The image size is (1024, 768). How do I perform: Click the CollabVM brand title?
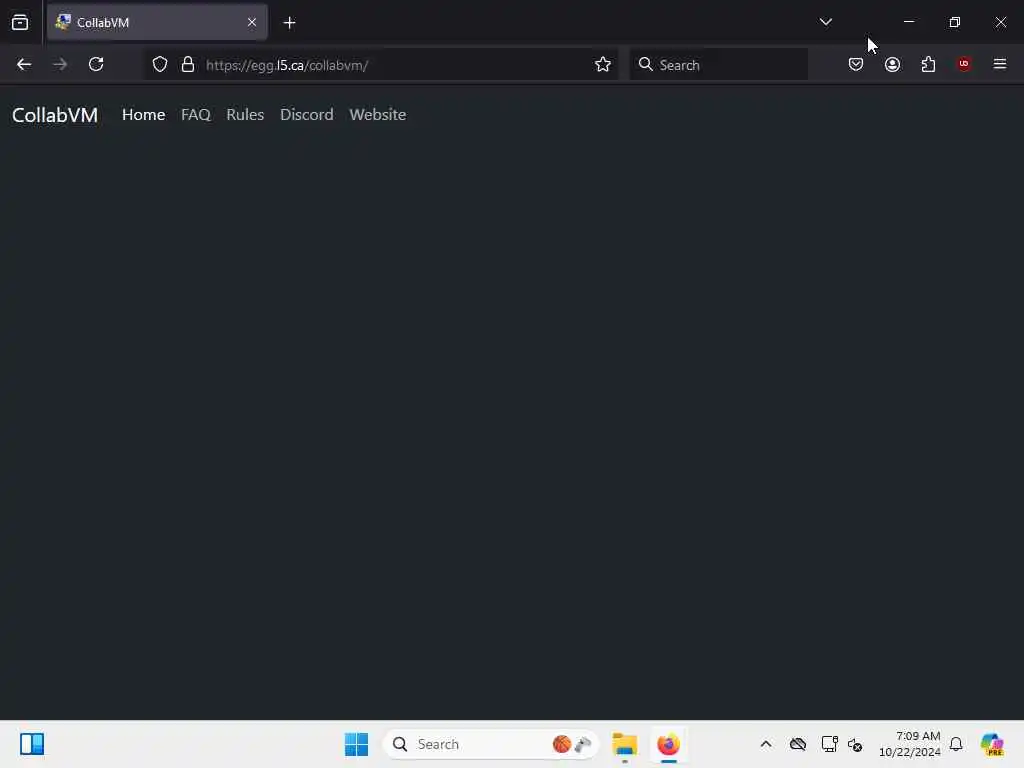55,115
